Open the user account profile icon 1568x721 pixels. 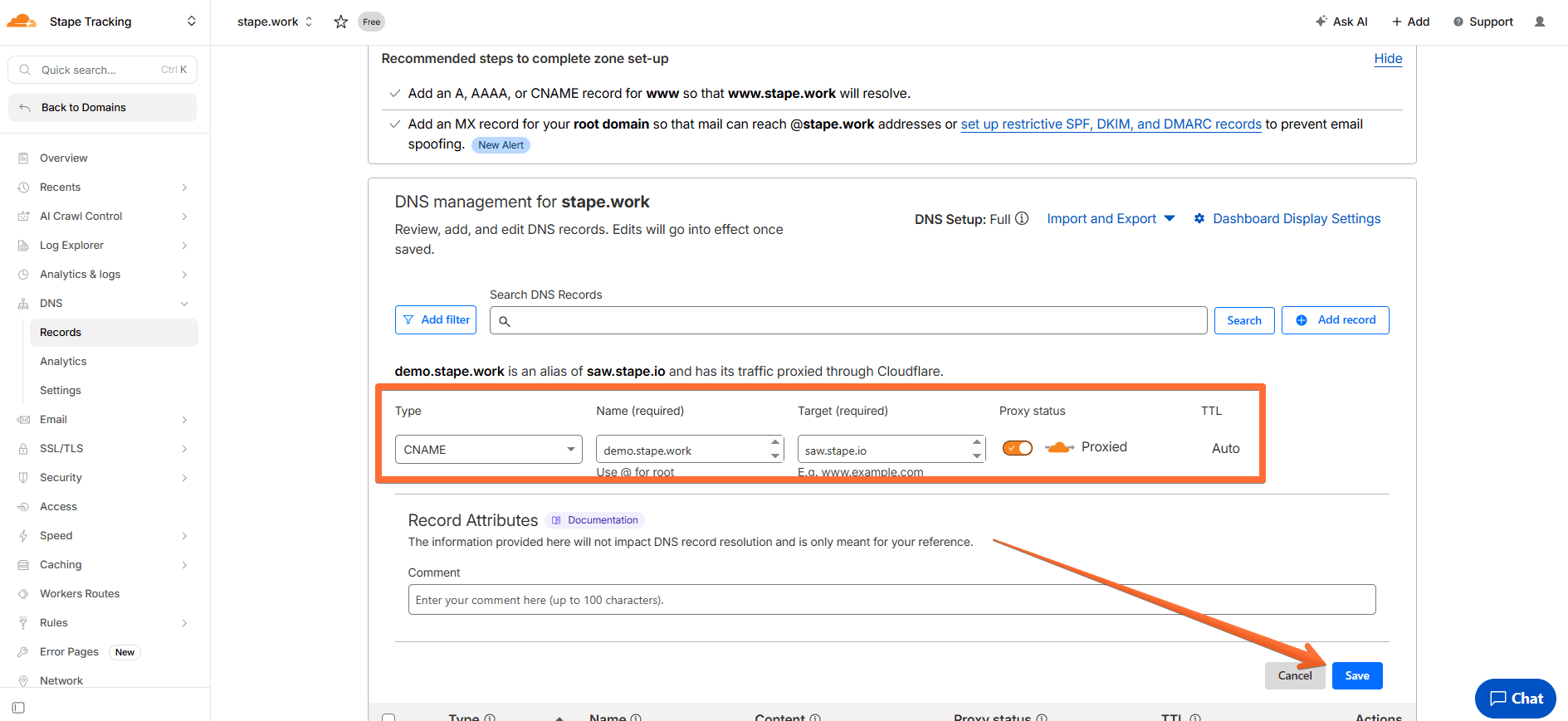(1540, 22)
